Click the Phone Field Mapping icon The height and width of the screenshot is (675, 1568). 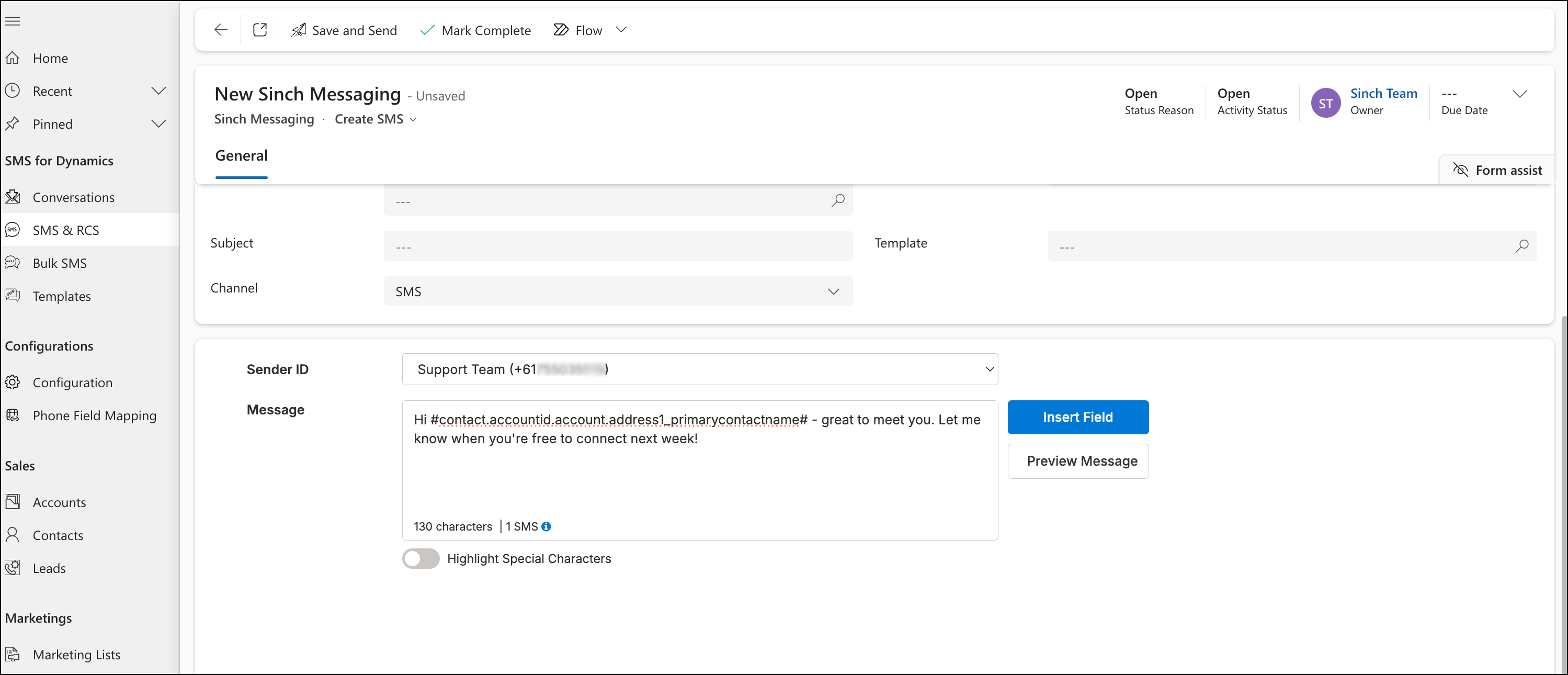(13, 415)
